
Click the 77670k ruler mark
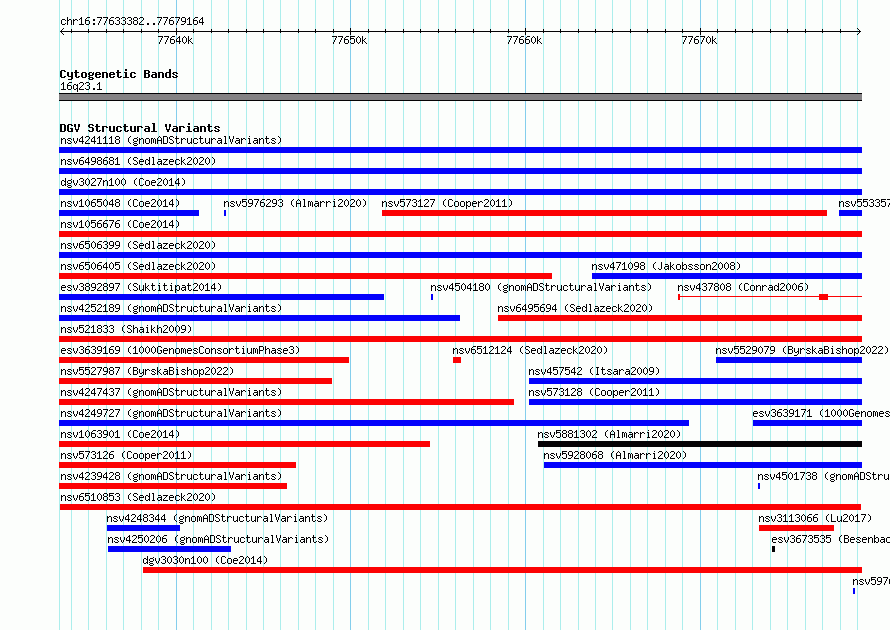pos(699,40)
